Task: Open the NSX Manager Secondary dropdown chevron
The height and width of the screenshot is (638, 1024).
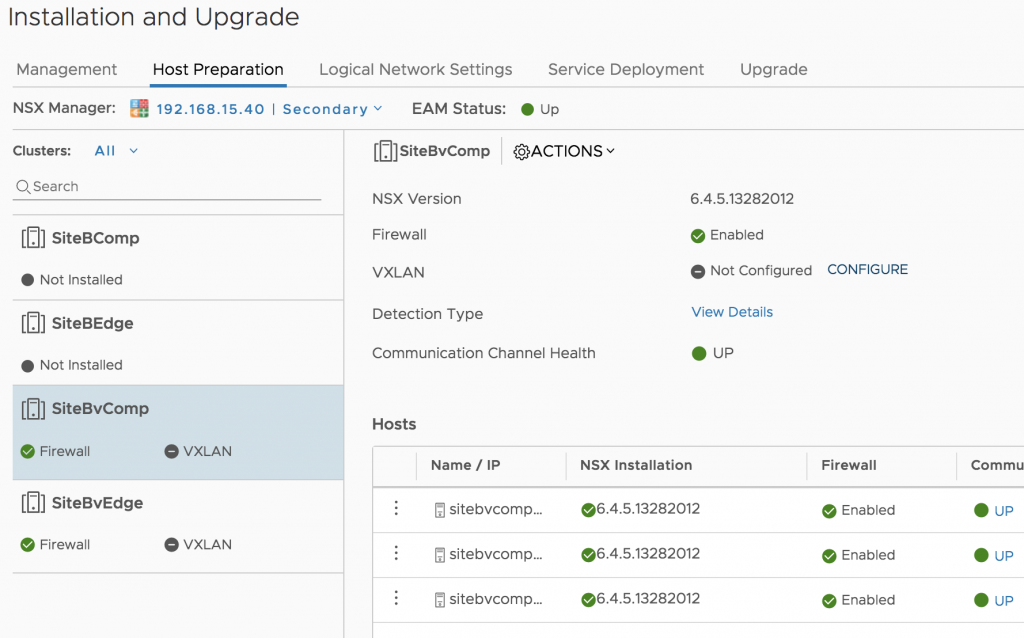Action: click(x=378, y=109)
